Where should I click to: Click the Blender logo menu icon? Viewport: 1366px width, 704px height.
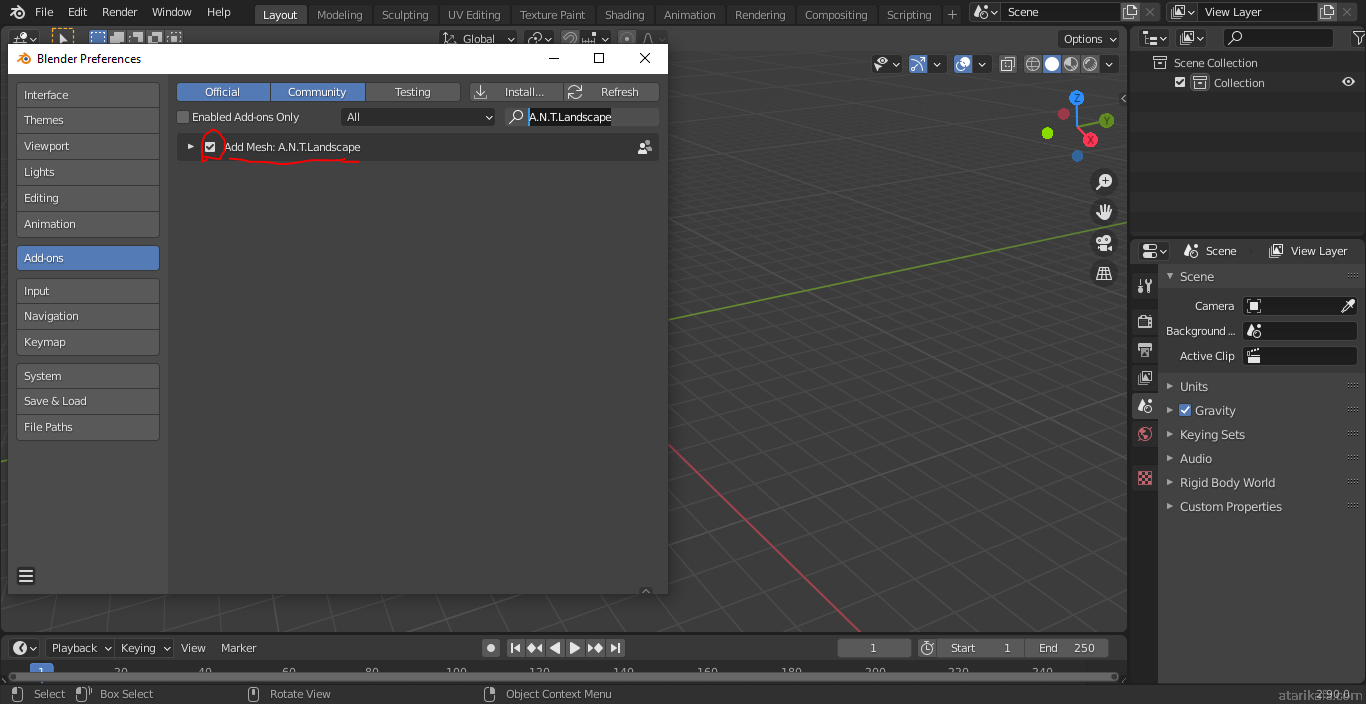[15, 12]
